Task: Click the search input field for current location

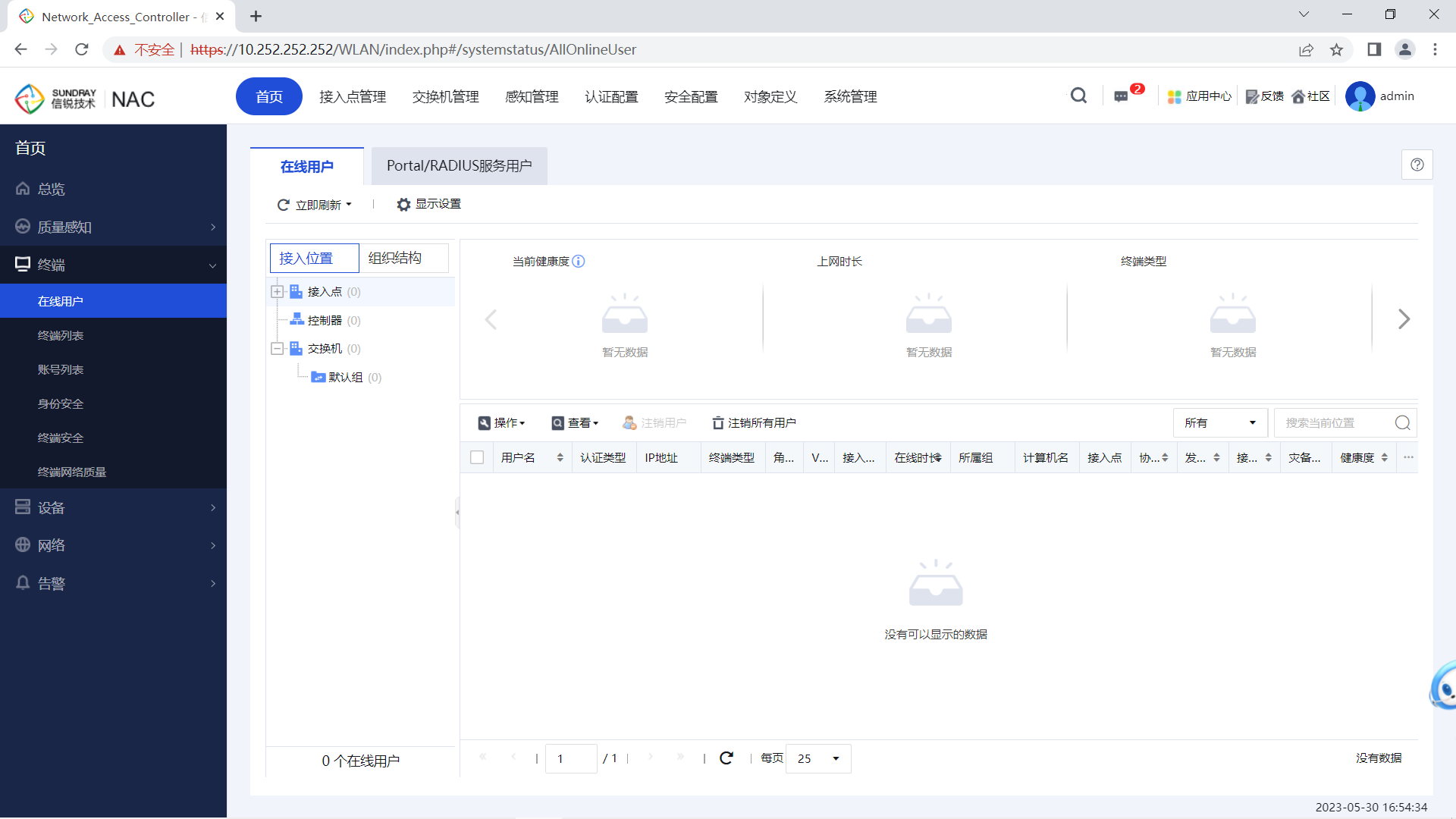Action: coord(1335,422)
